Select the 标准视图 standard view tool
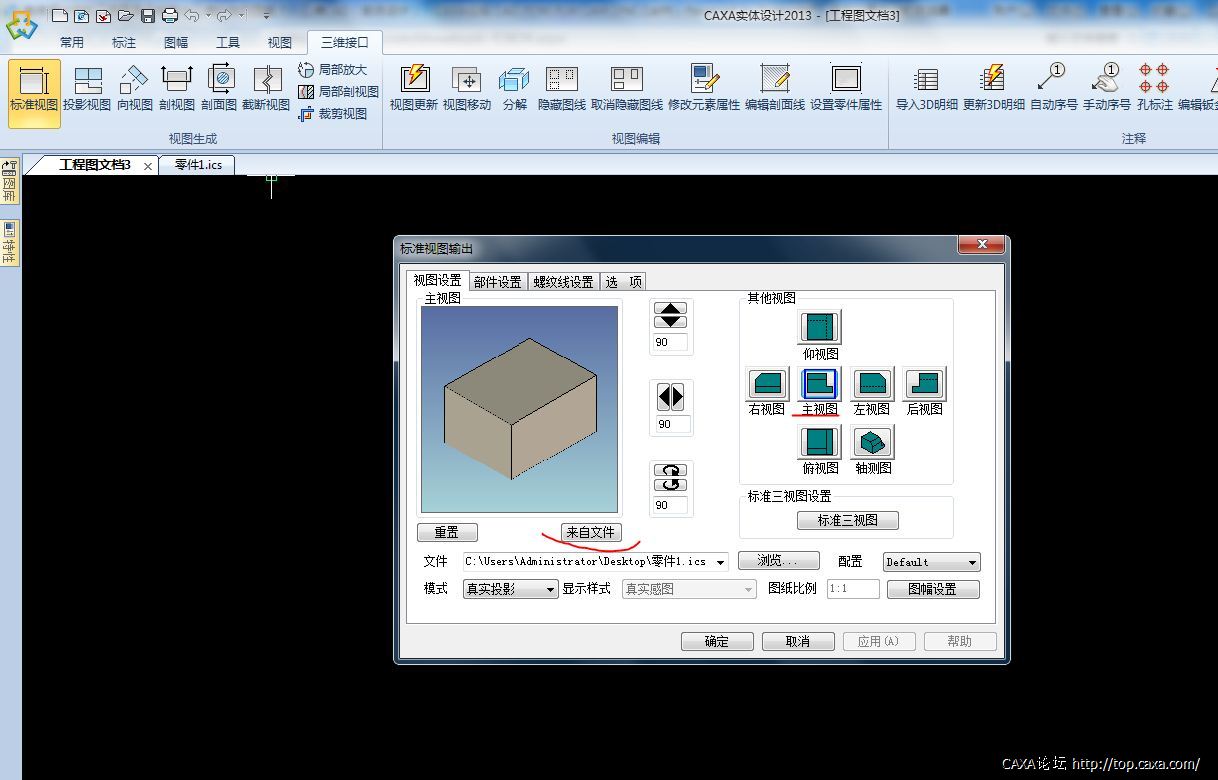 tap(34, 92)
